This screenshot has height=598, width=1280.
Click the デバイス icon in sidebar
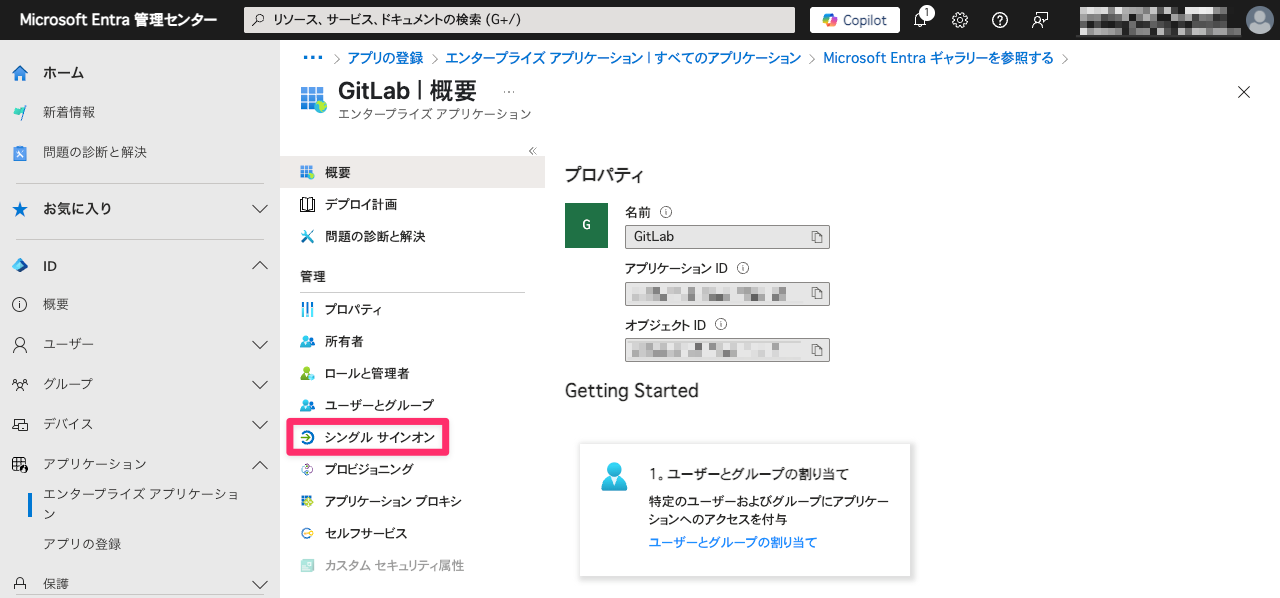(x=20, y=424)
